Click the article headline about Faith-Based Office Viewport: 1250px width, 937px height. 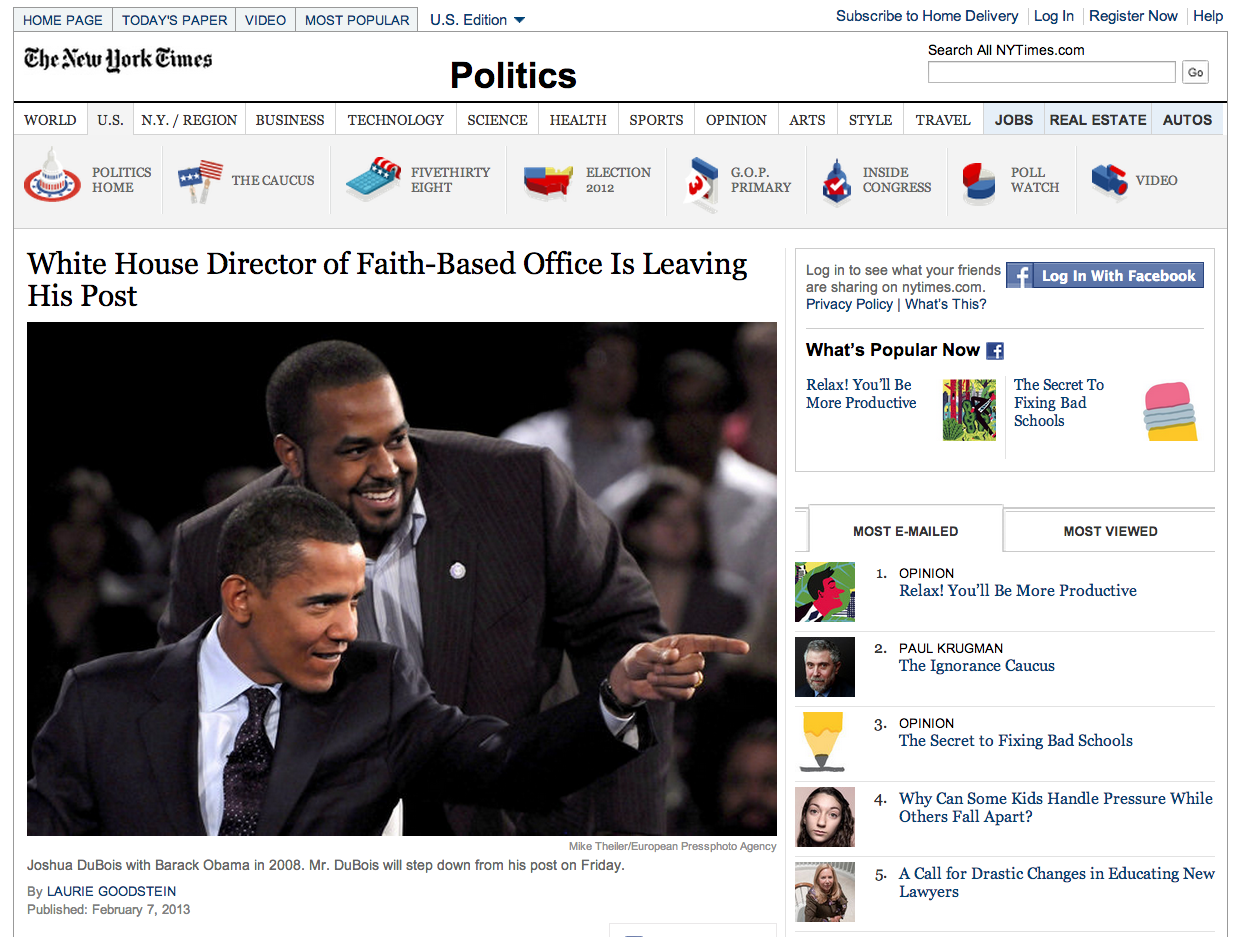tap(387, 280)
